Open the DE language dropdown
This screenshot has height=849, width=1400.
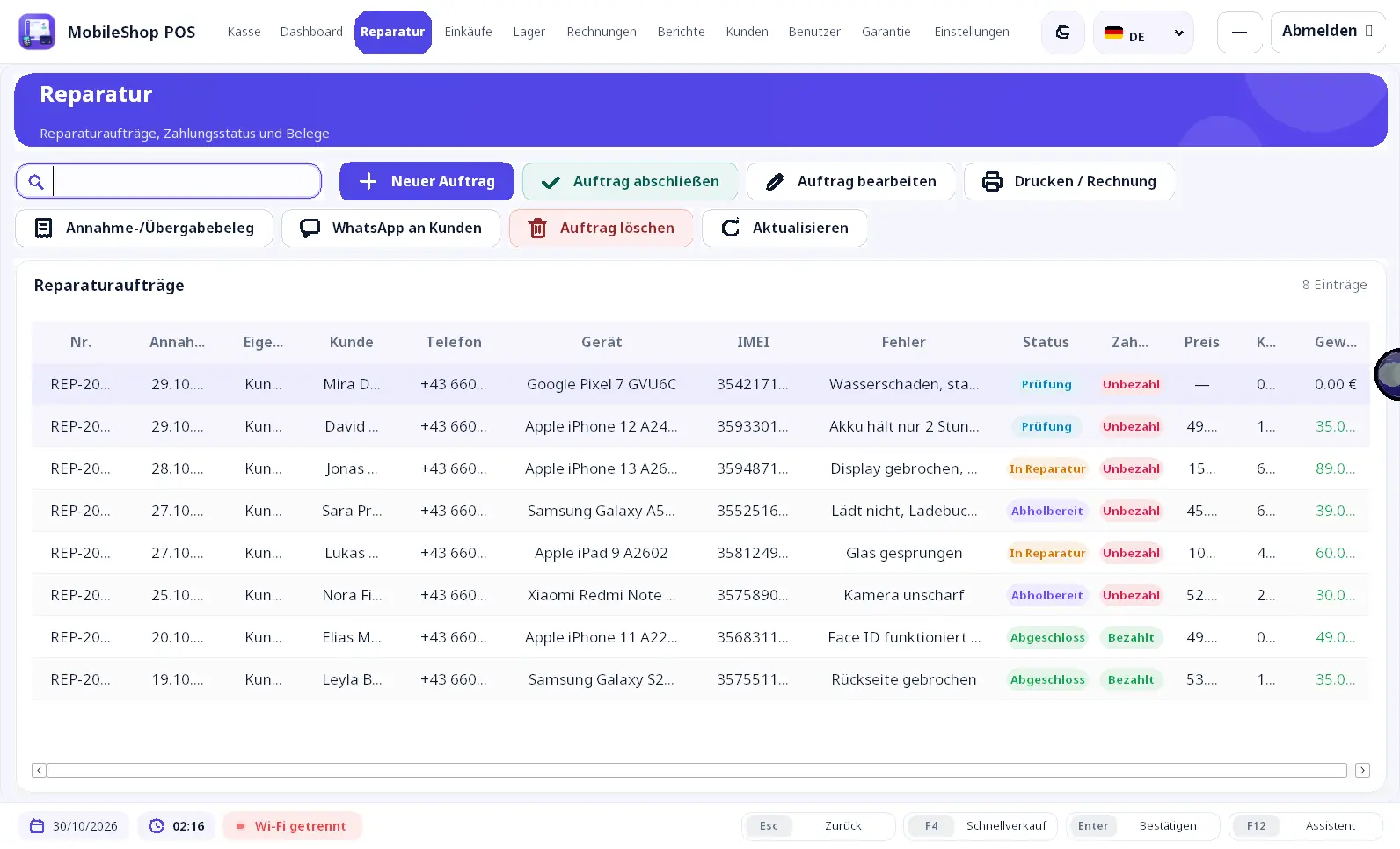pos(1143,33)
